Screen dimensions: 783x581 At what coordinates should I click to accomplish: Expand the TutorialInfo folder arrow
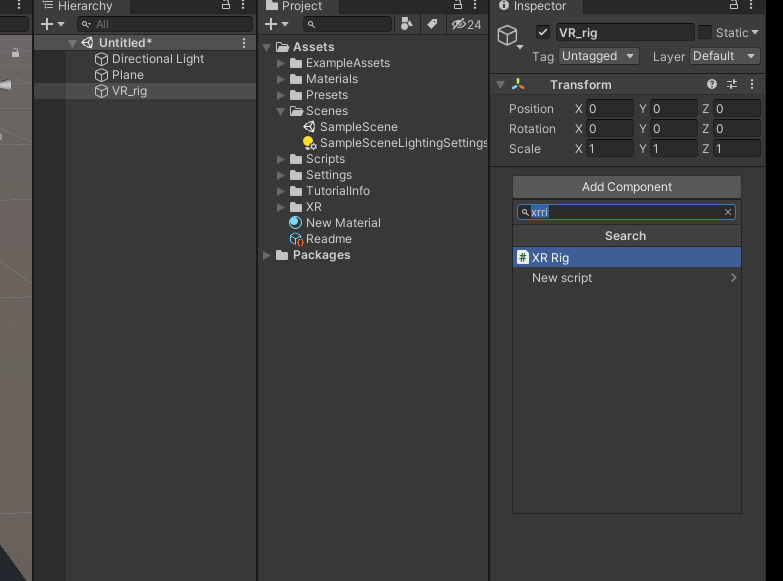pyautogui.click(x=281, y=191)
